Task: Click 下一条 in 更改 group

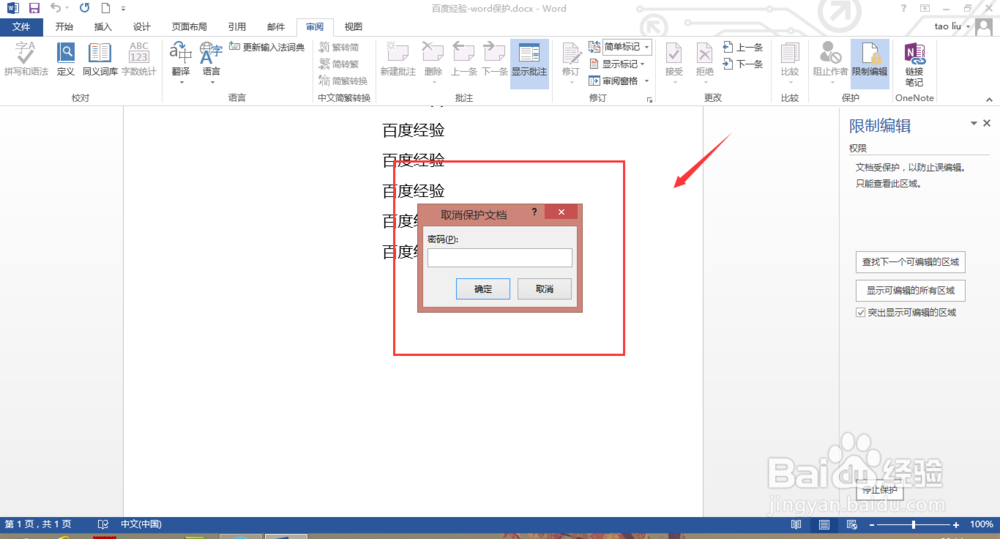Action: 743,64
